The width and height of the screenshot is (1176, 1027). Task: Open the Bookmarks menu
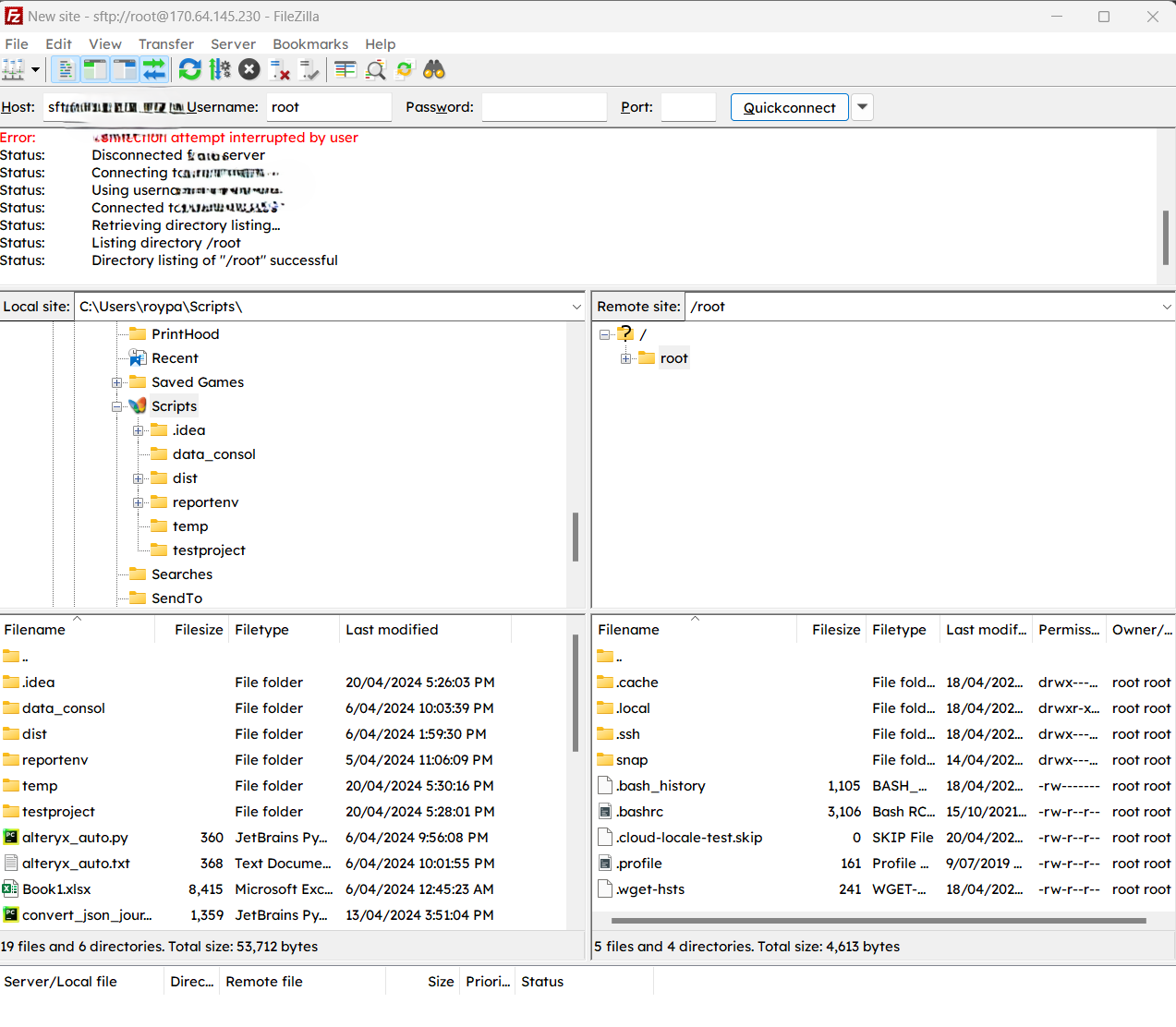click(309, 44)
